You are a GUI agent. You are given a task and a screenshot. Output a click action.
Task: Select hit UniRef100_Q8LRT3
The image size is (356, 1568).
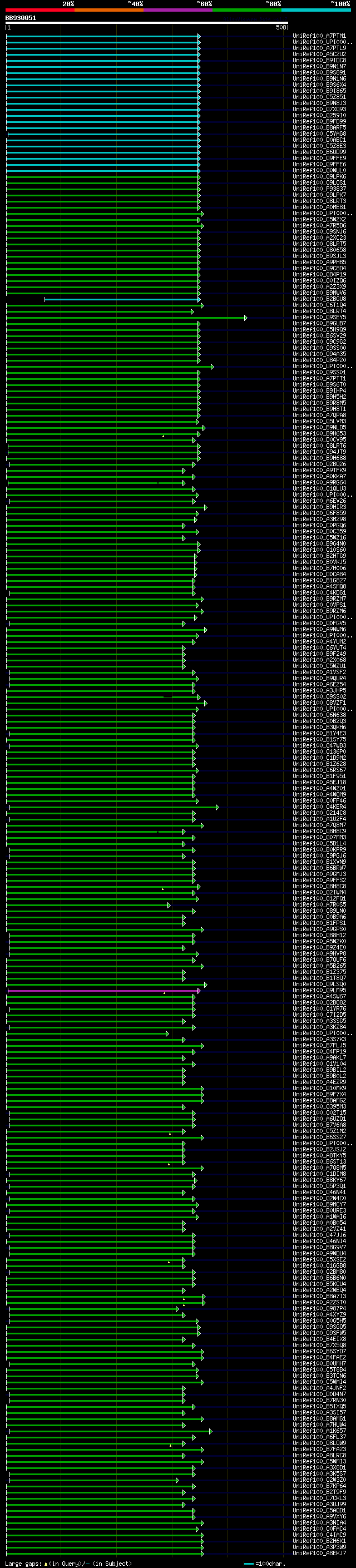pos(319,201)
